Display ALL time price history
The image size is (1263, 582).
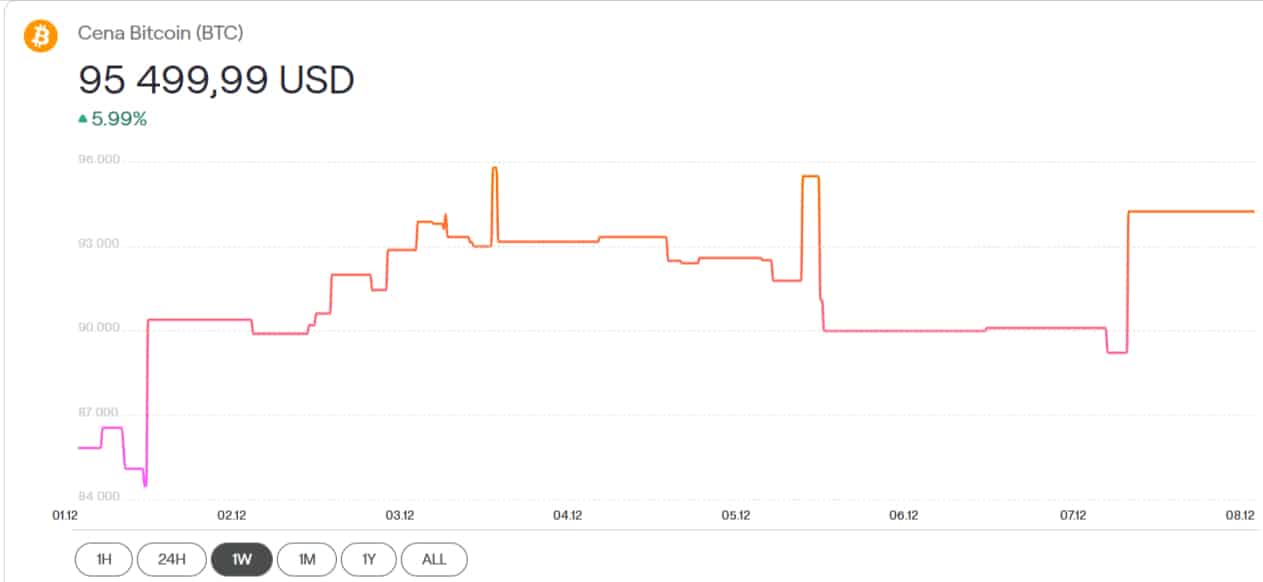[434, 559]
